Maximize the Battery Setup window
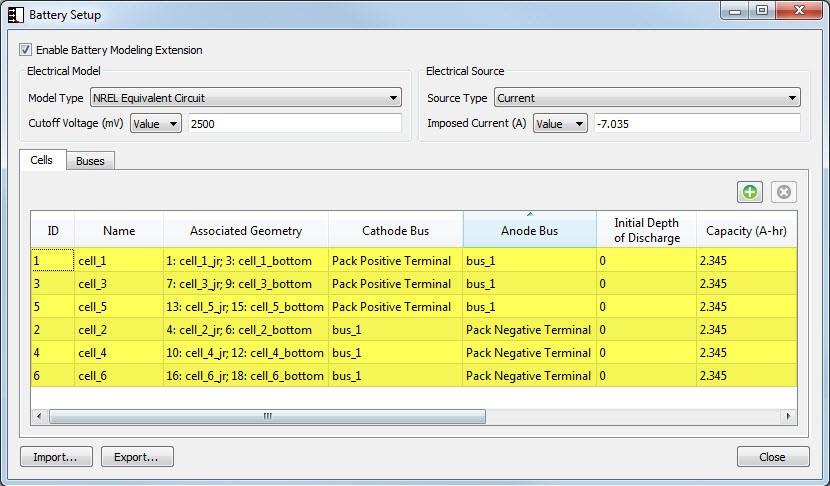 tap(762, 11)
